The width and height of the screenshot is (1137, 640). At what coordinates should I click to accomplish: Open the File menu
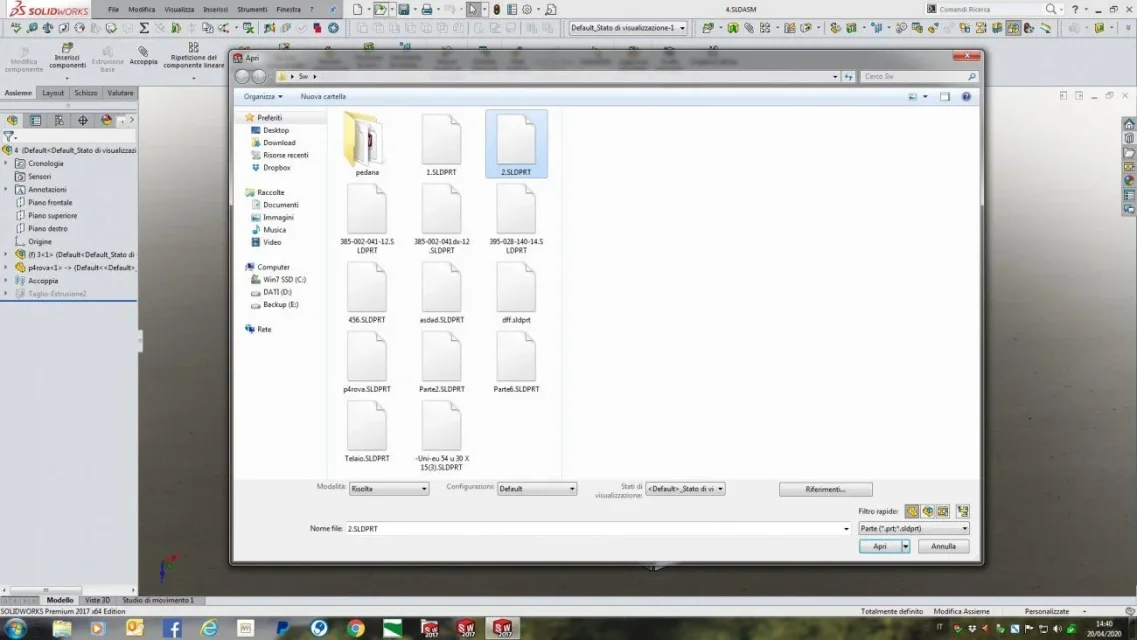point(113,9)
